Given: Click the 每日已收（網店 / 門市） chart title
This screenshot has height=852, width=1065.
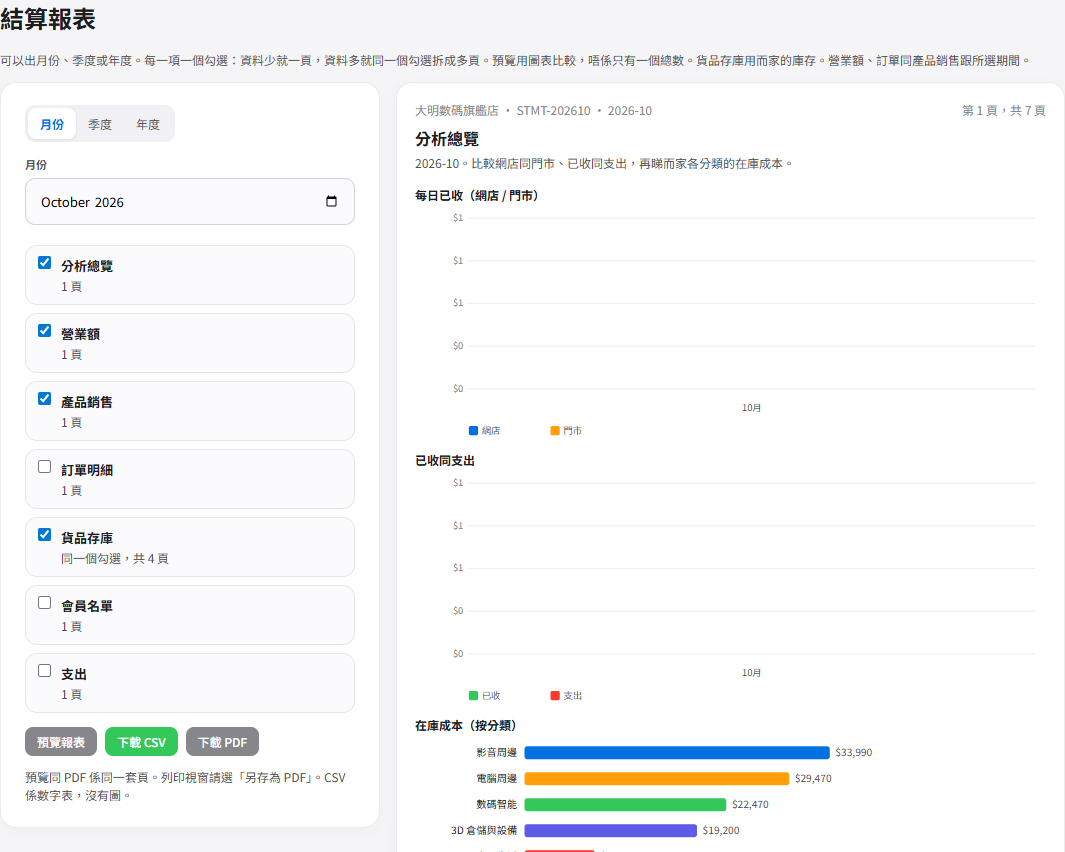Looking at the screenshot, I should coord(477,196).
